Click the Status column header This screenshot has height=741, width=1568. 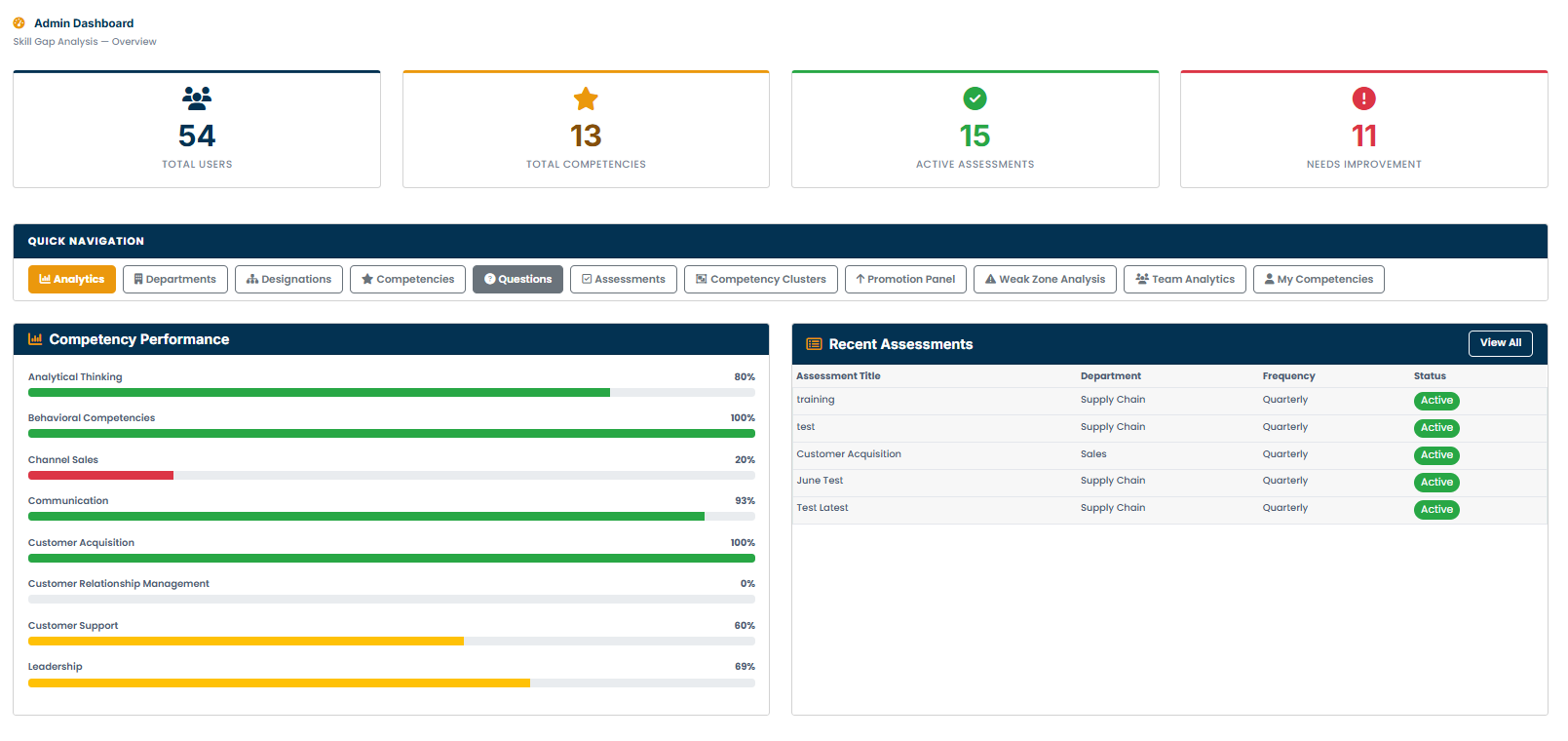pos(1430,376)
